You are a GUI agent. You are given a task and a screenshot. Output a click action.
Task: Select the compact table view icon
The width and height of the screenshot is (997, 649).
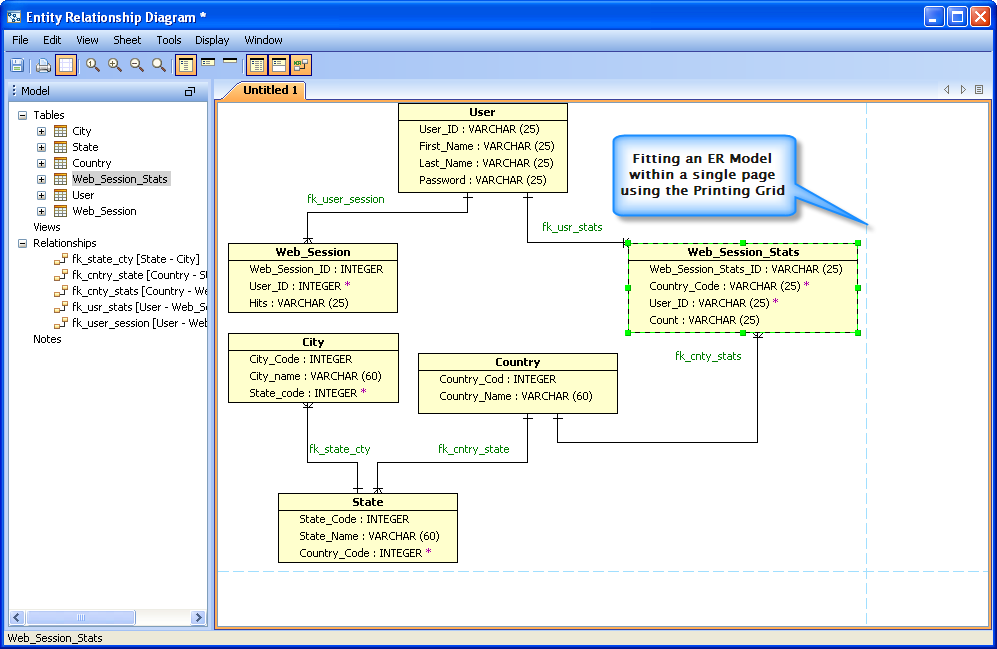point(208,62)
